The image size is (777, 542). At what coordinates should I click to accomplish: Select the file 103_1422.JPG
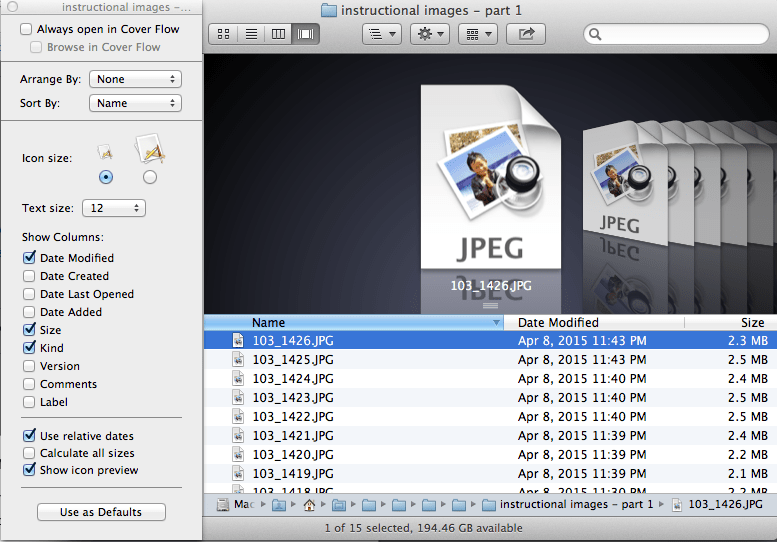pos(490,417)
